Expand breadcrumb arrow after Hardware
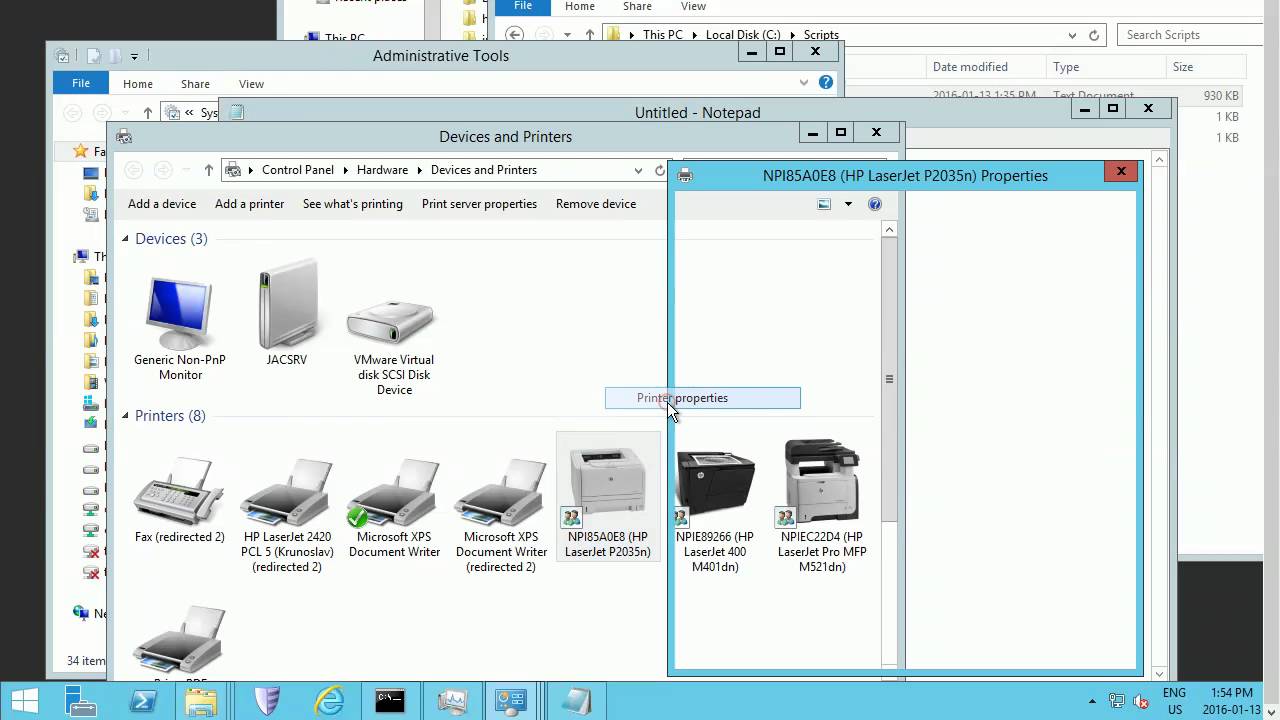This screenshot has height=720, width=1280. tap(420, 170)
